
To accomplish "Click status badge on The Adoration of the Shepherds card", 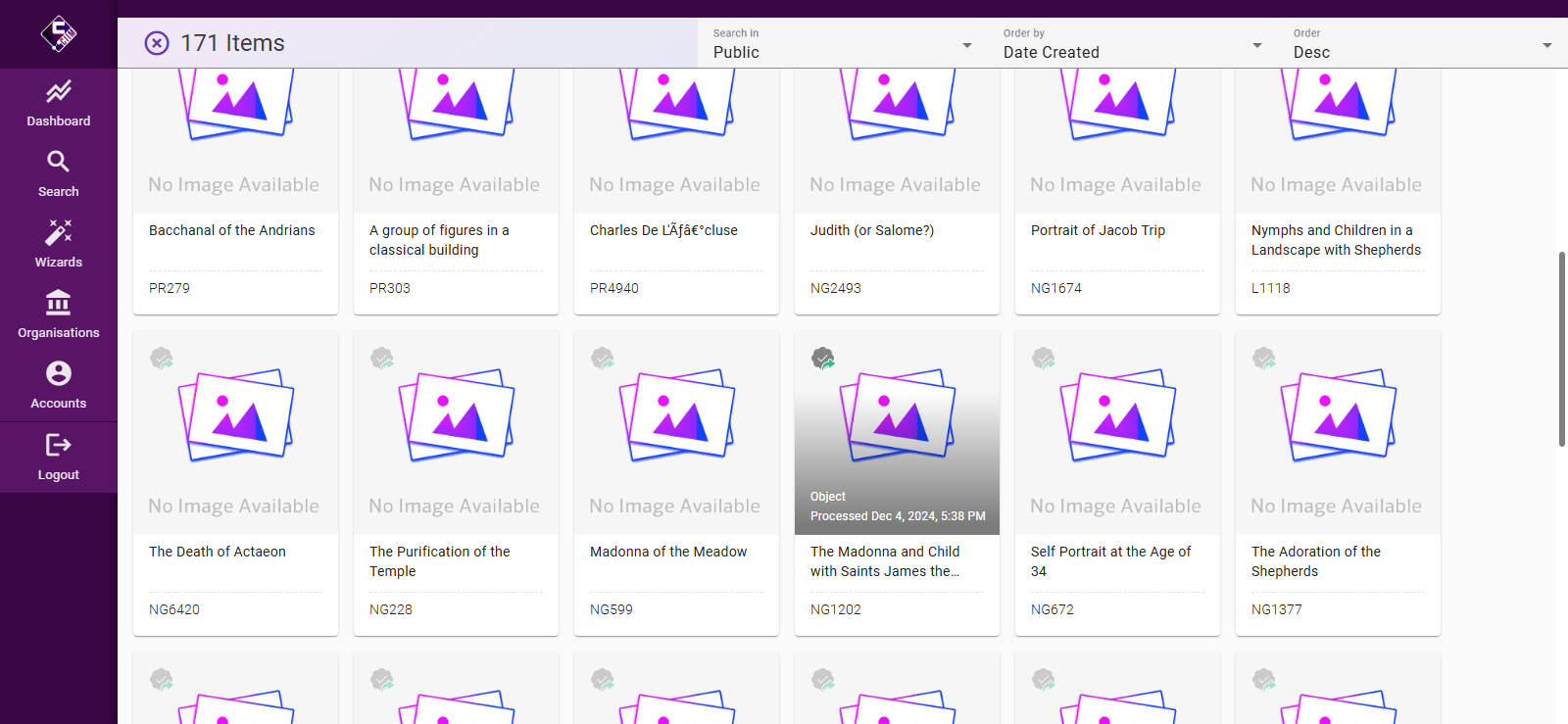I will click(1264, 358).
